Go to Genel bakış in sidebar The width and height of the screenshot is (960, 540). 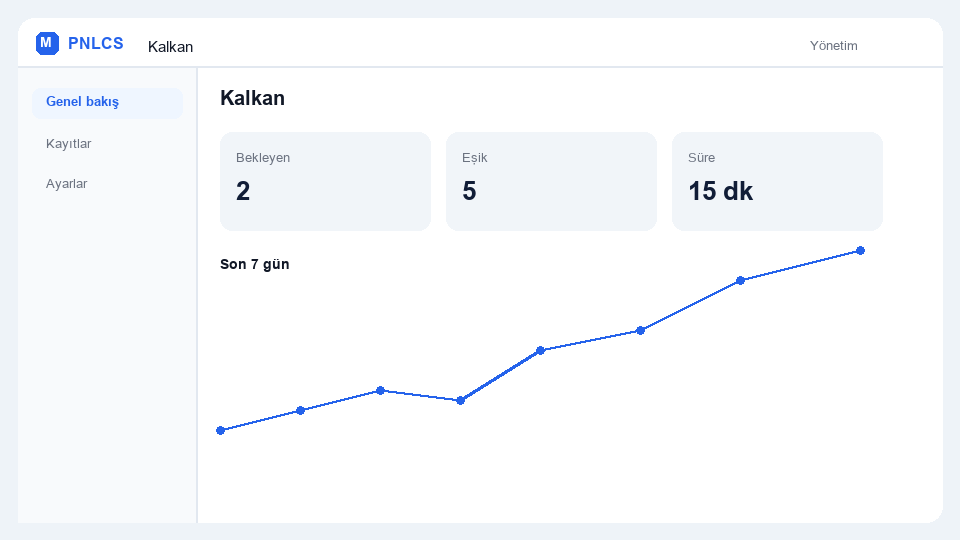[108, 102]
